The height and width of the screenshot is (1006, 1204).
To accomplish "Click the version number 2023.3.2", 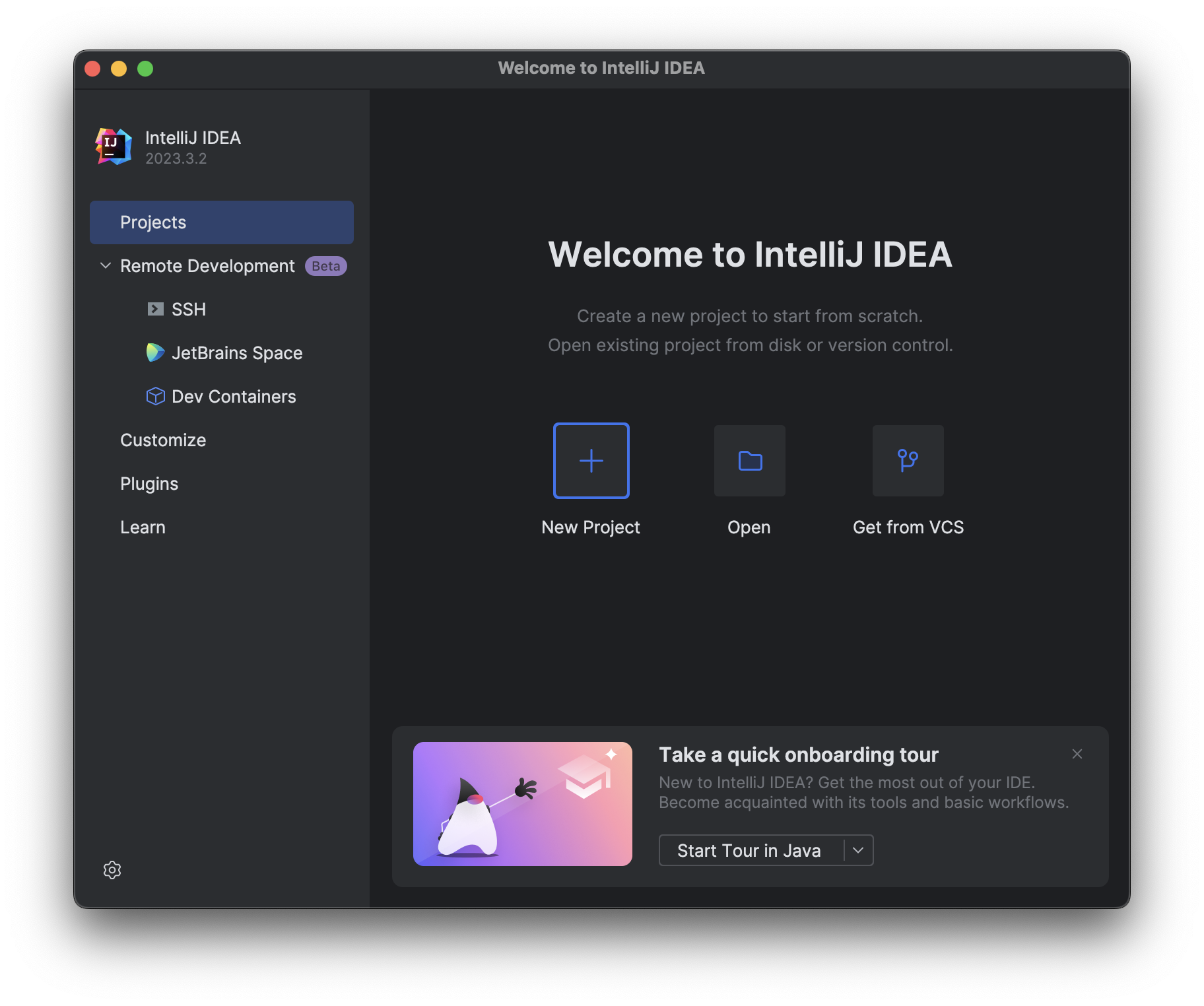I will (x=176, y=158).
